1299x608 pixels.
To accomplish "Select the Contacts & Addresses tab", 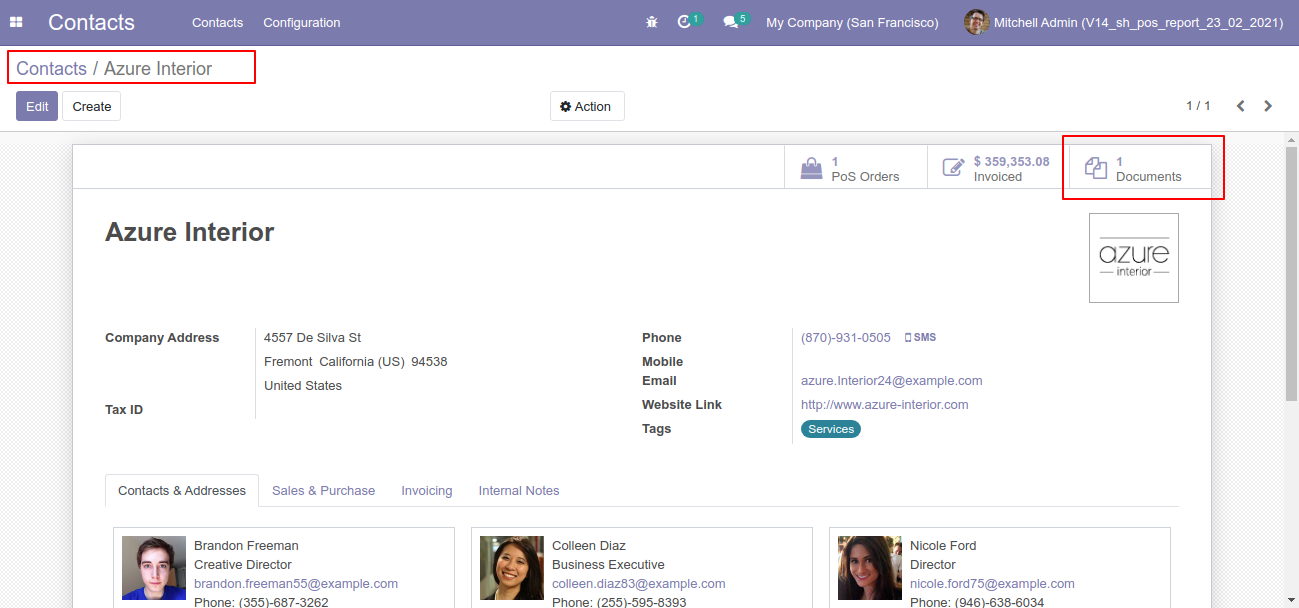I will coord(182,491).
